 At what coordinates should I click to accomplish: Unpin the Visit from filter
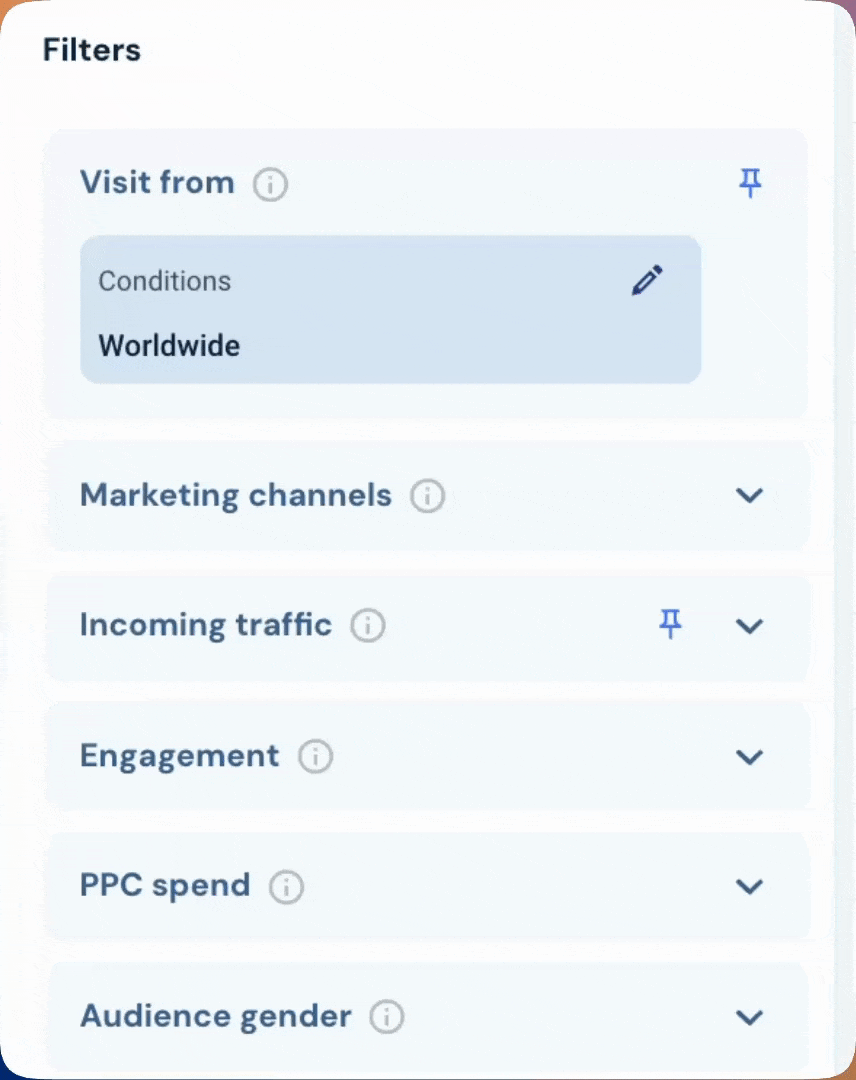(749, 183)
